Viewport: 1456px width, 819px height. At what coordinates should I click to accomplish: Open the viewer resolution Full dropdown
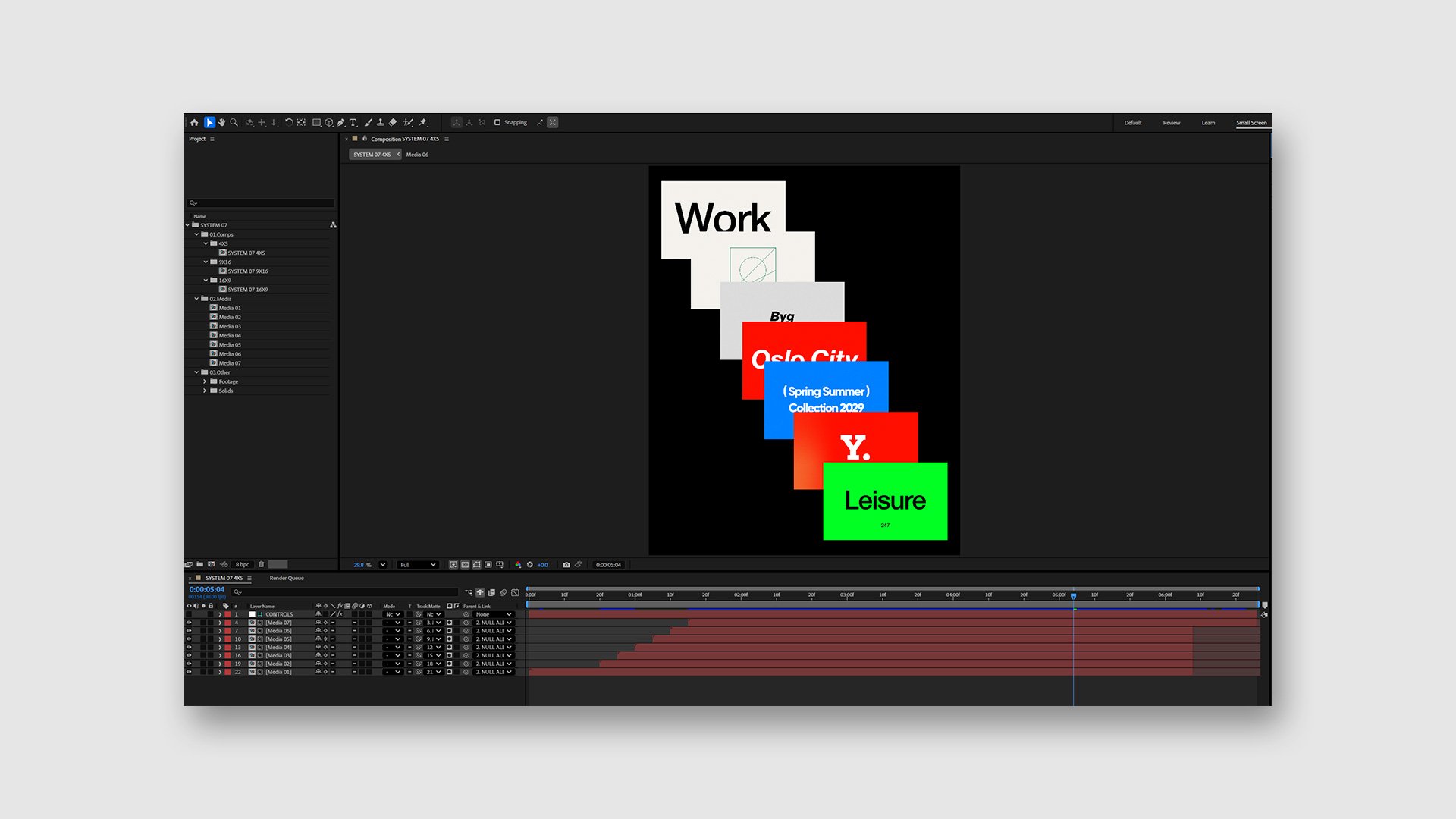click(418, 564)
